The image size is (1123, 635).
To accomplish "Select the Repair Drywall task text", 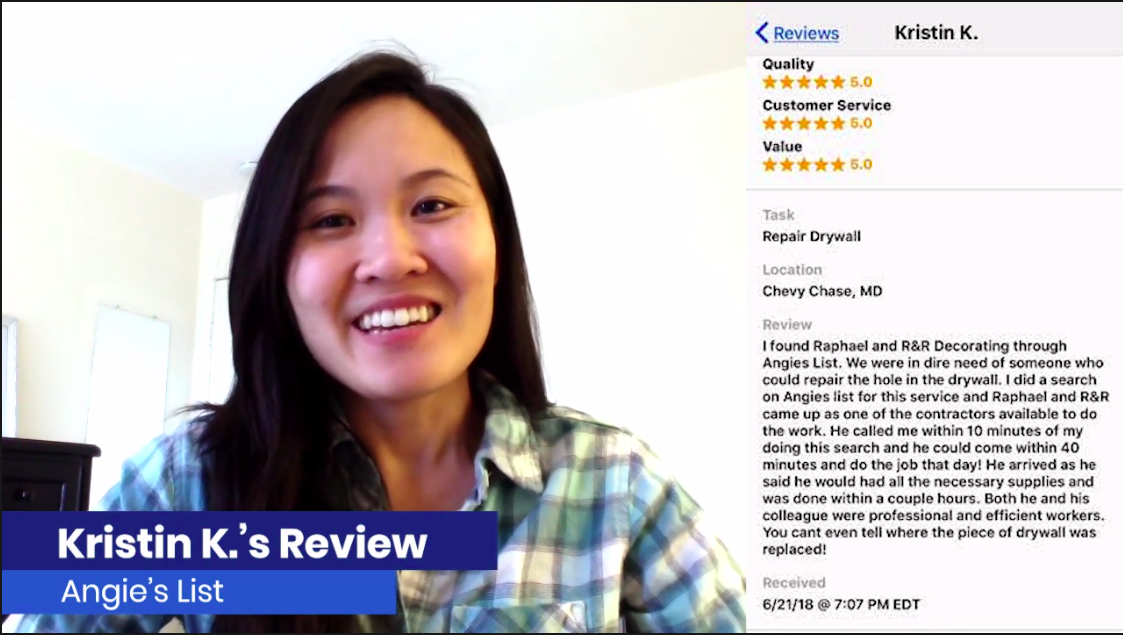I will click(x=811, y=236).
